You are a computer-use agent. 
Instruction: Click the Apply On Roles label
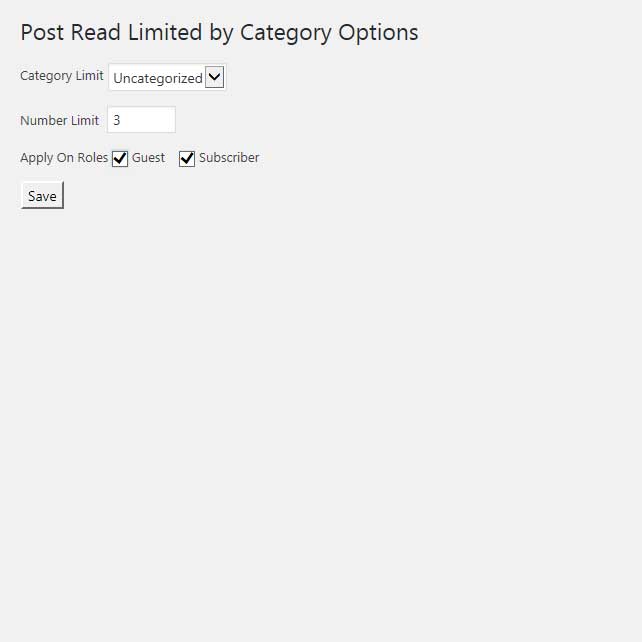[63, 158]
